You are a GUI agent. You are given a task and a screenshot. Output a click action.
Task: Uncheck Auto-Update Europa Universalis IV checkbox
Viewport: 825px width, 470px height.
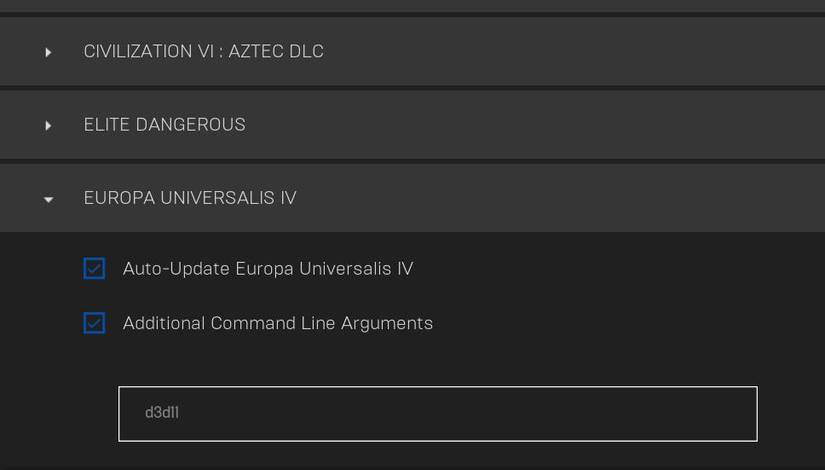[x=94, y=268]
